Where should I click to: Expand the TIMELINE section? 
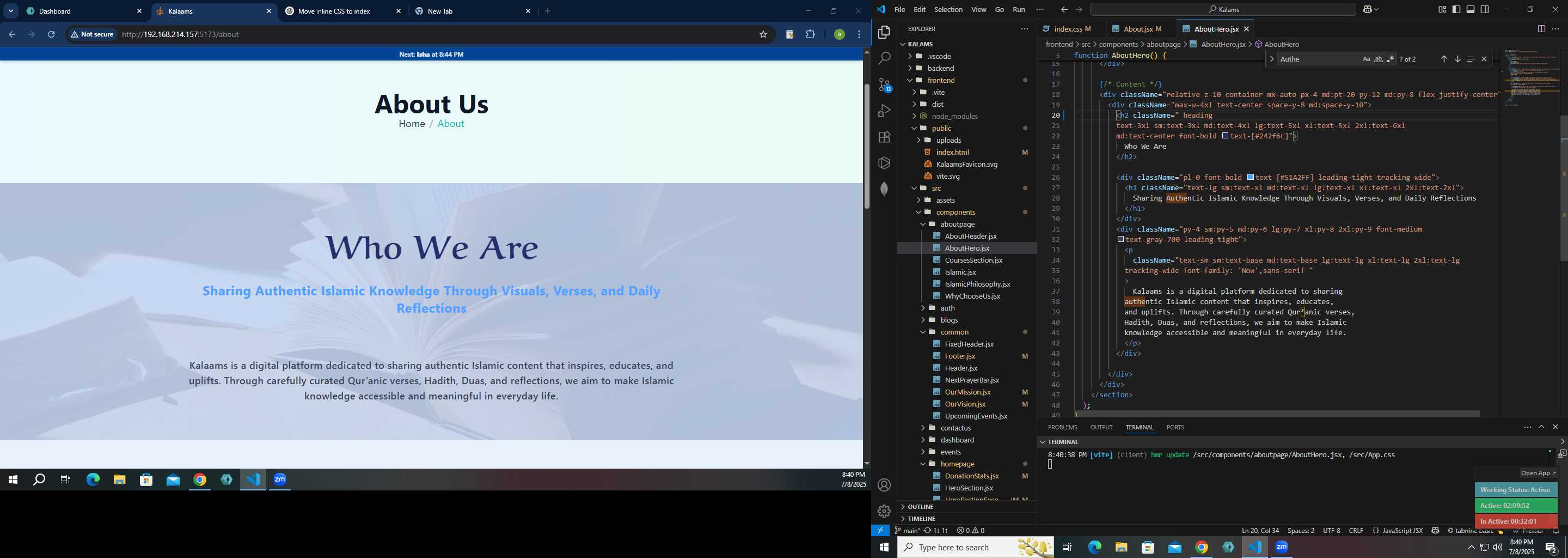click(966, 519)
